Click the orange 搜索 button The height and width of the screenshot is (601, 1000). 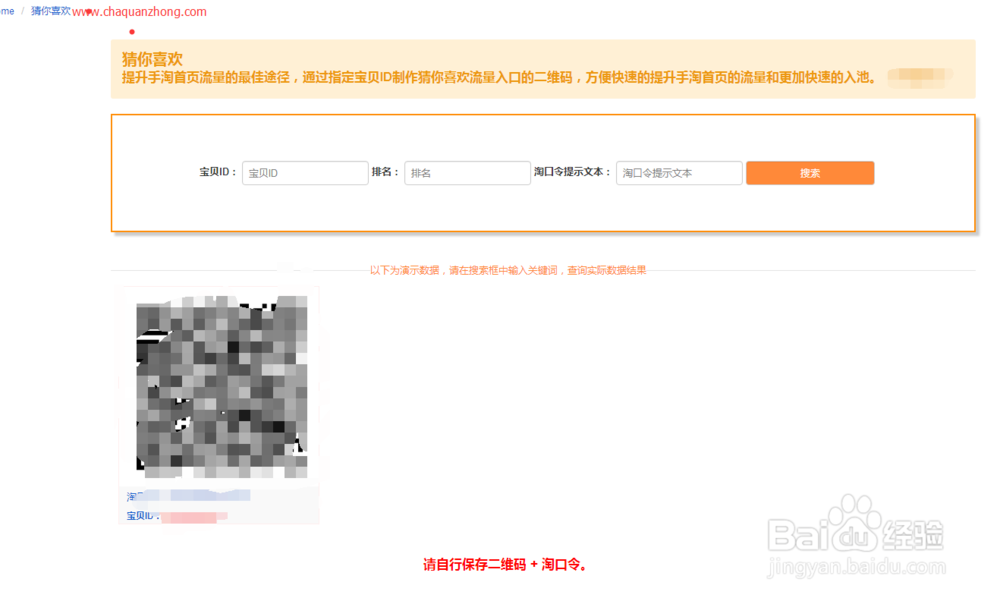click(x=810, y=173)
